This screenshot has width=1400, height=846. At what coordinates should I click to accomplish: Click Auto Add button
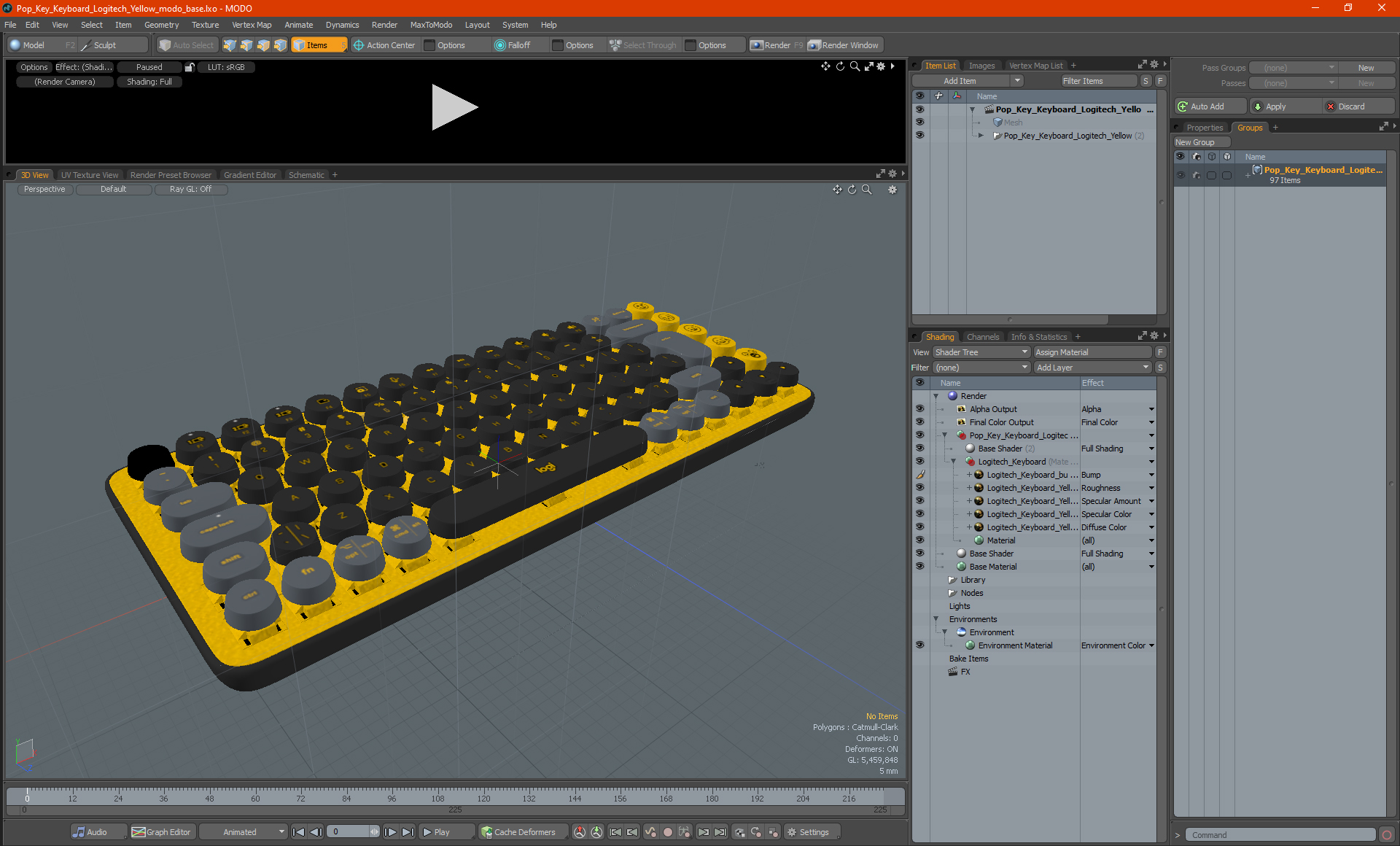click(1209, 106)
